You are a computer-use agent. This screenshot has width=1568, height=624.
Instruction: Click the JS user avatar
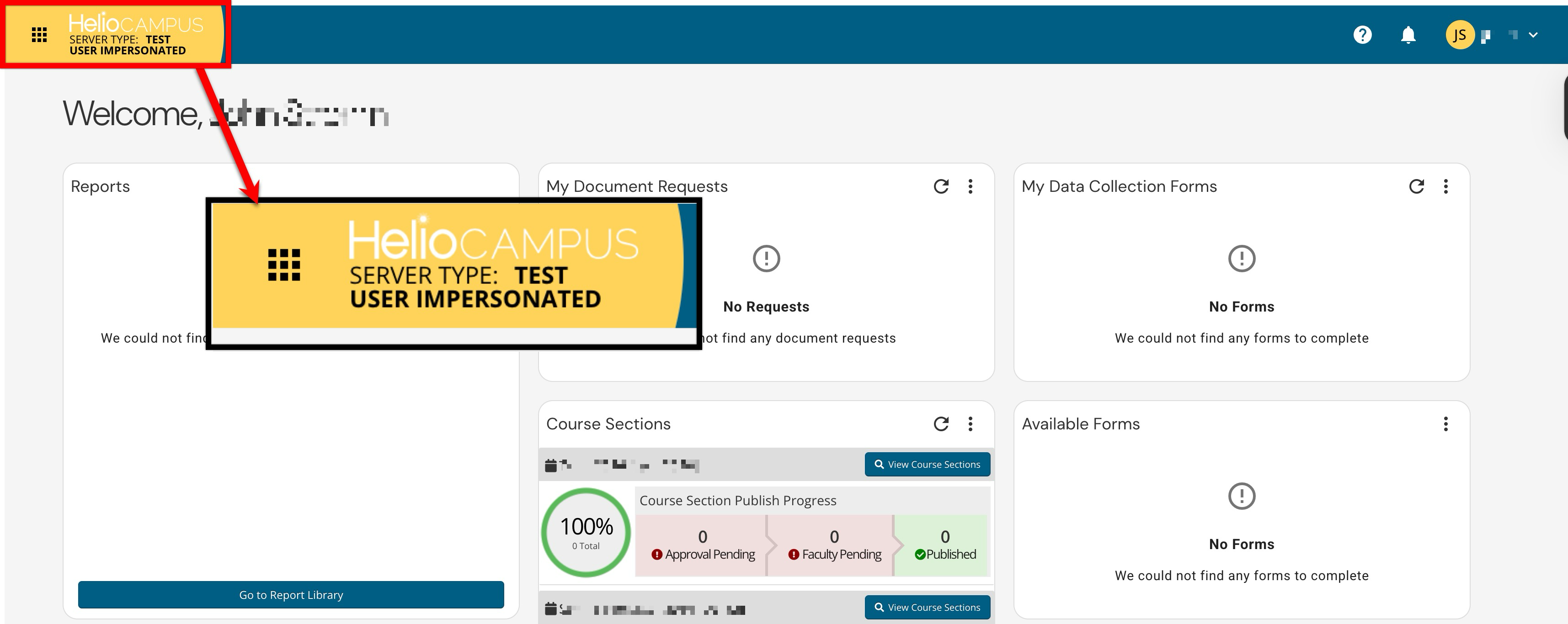click(1460, 35)
